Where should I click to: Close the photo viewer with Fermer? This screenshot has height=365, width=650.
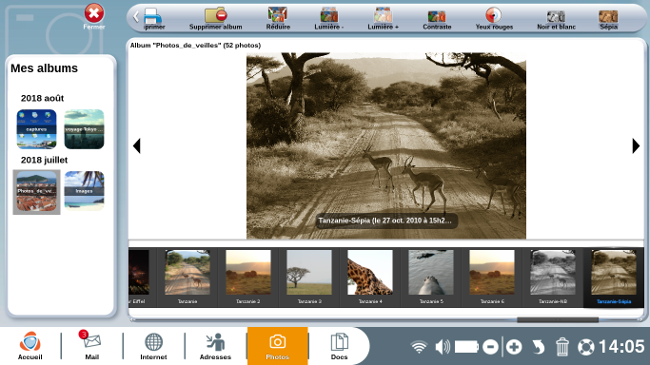coord(94,17)
